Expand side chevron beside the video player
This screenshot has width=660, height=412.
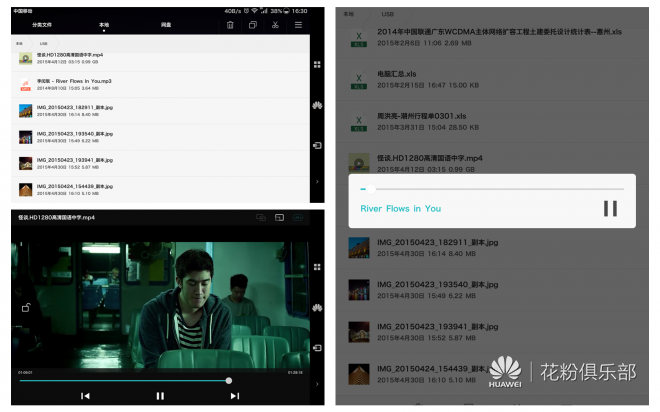tap(317, 384)
